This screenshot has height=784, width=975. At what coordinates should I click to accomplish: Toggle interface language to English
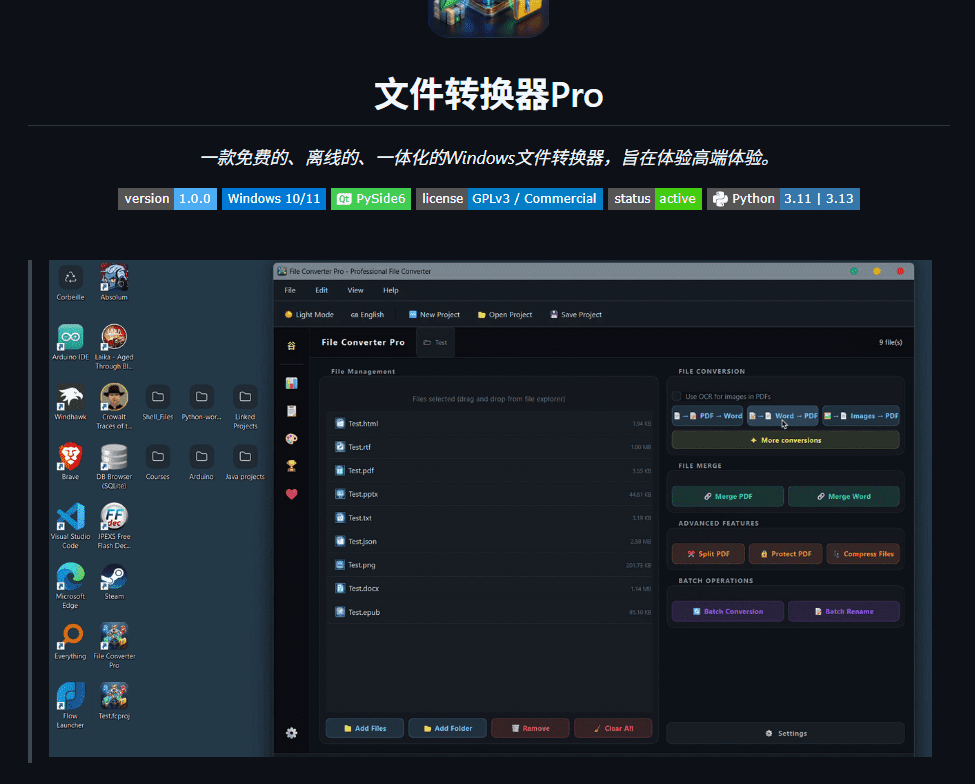tap(366, 314)
